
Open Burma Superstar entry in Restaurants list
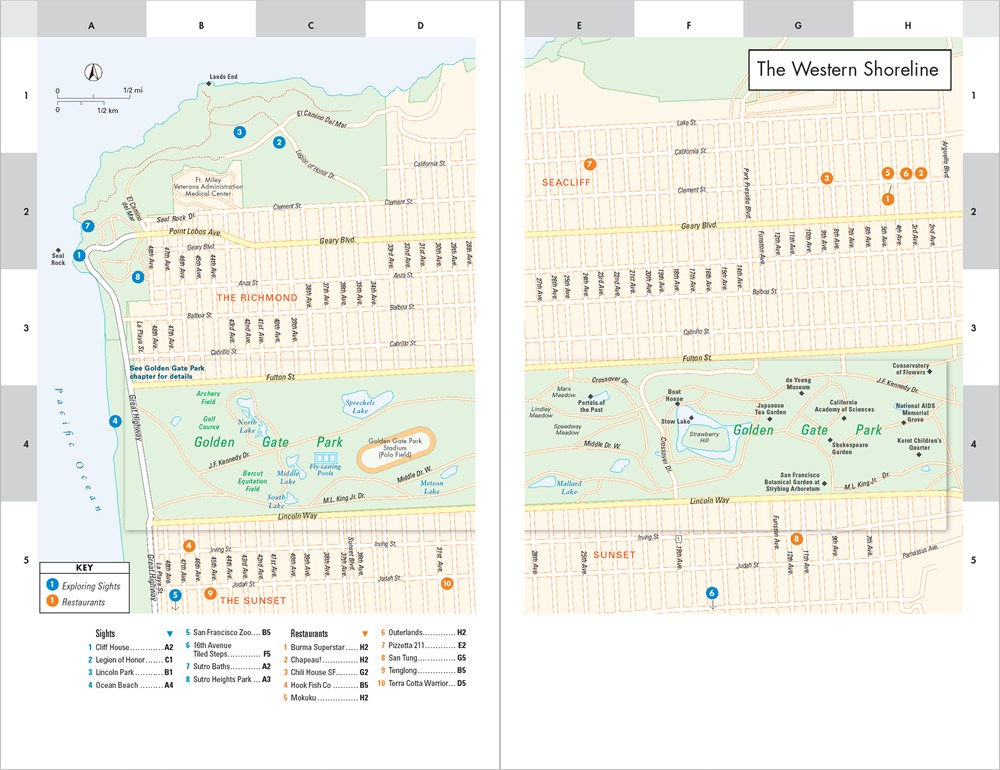click(322, 647)
